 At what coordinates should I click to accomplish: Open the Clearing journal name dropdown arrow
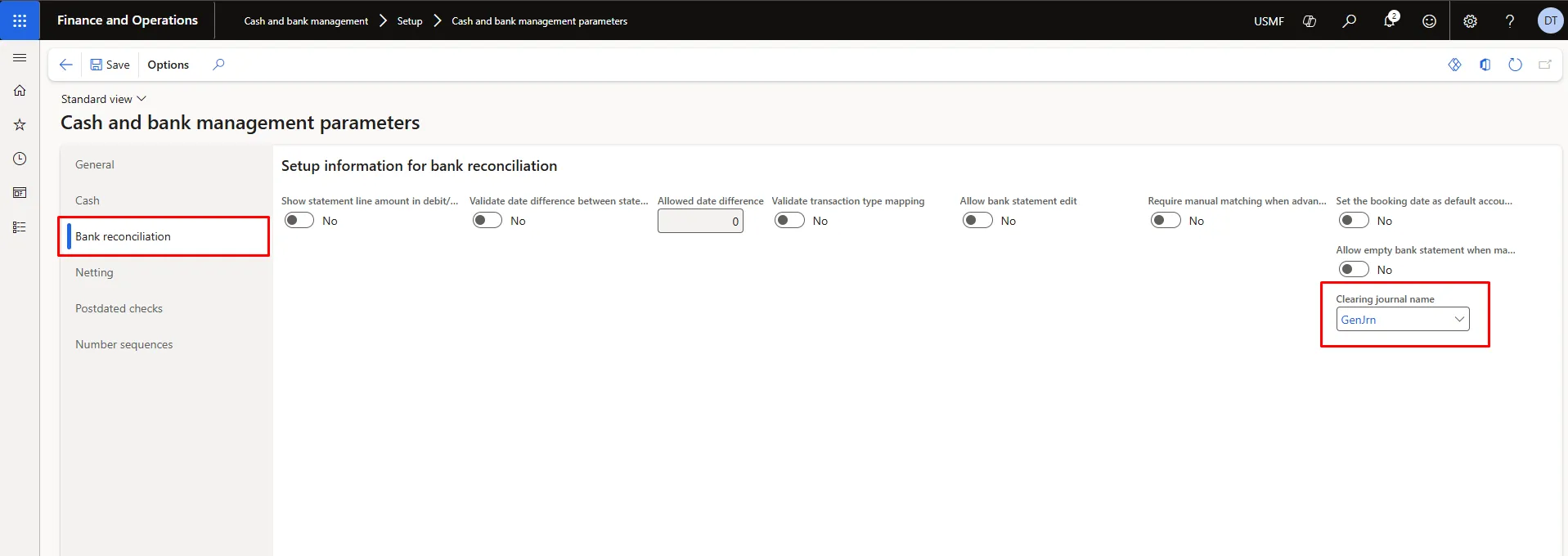pyautogui.click(x=1459, y=319)
